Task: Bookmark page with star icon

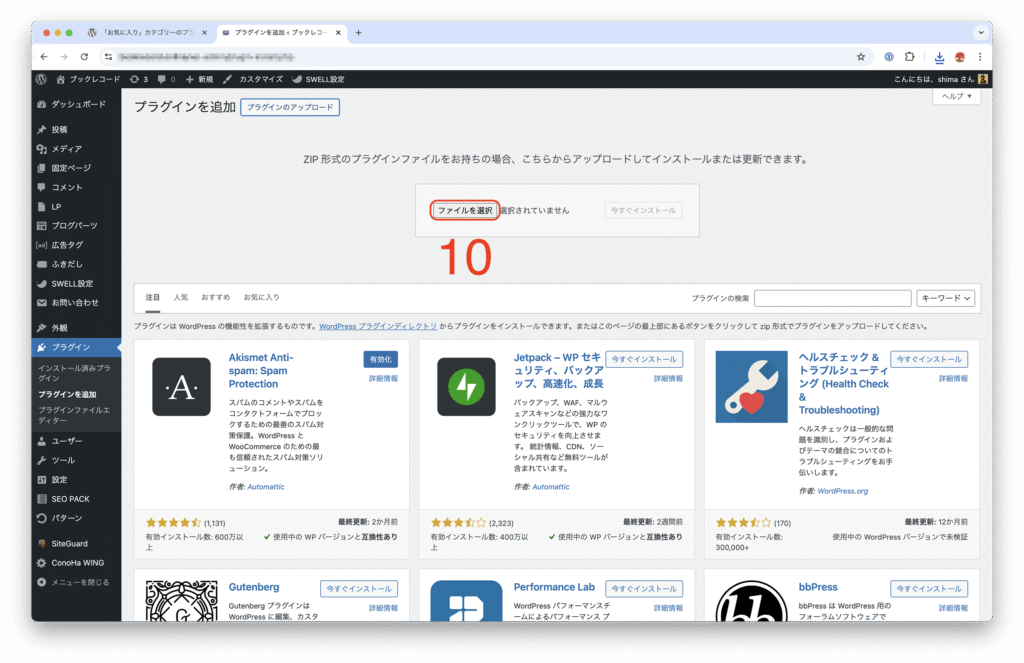Action: [x=861, y=57]
